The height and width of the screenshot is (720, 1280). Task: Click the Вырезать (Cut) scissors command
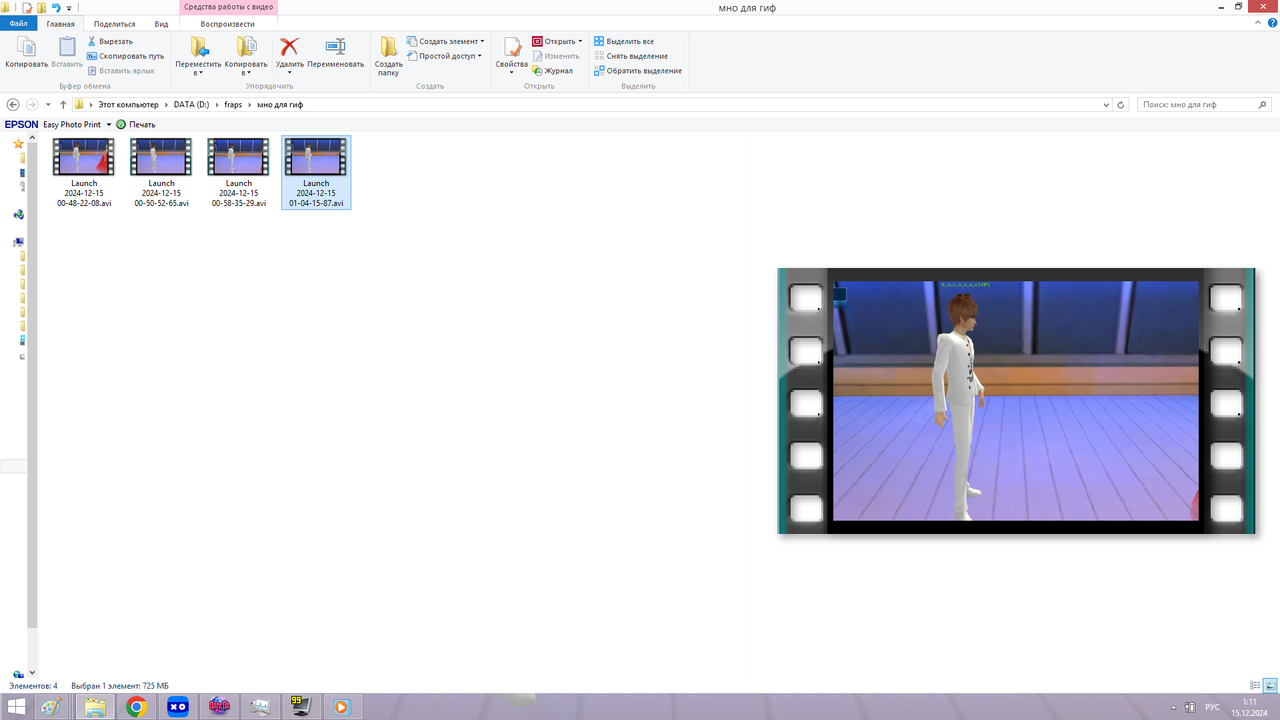(110, 42)
